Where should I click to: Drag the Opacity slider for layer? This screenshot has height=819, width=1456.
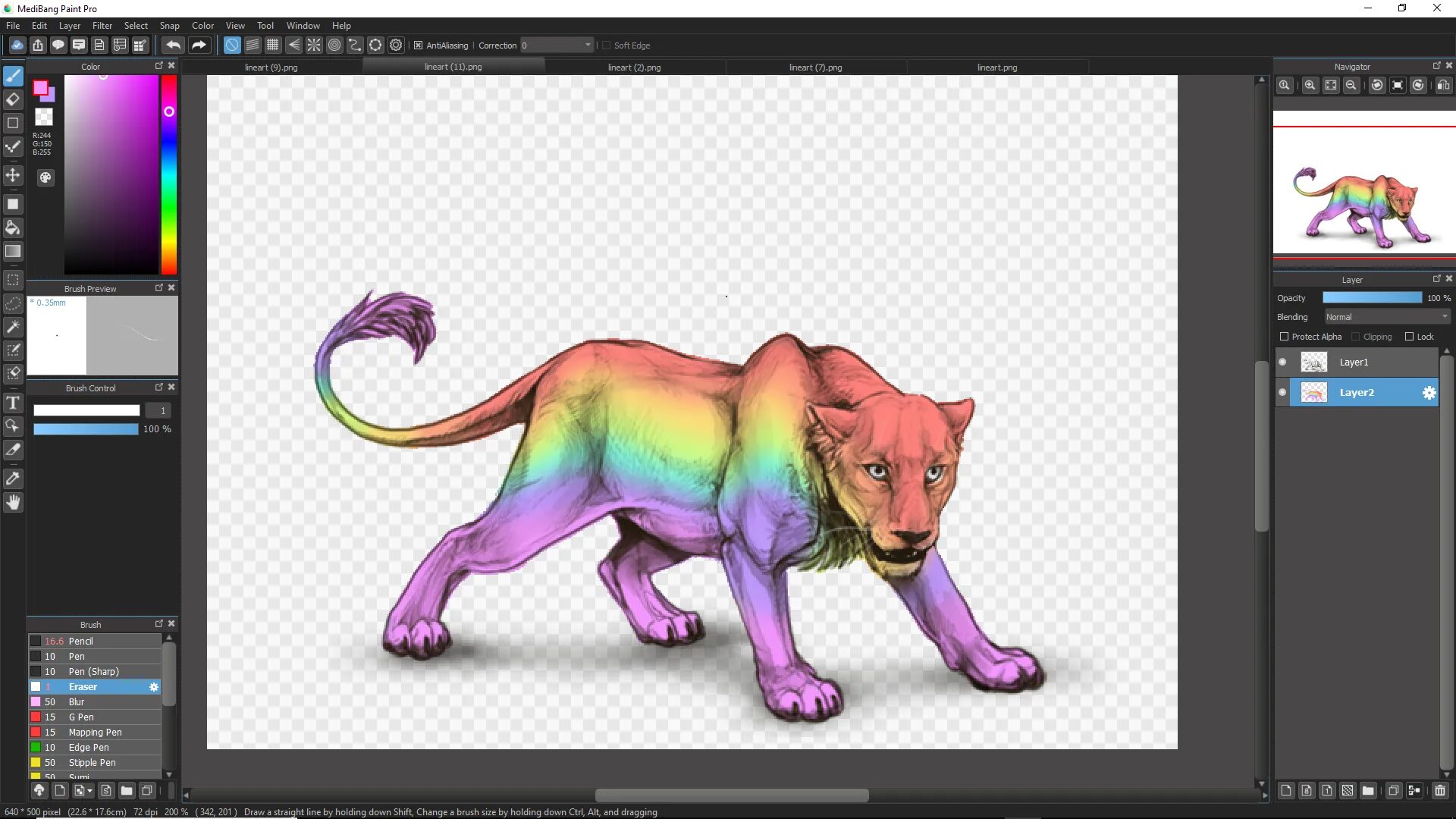pyautogui.click(x=1373, y=297)
